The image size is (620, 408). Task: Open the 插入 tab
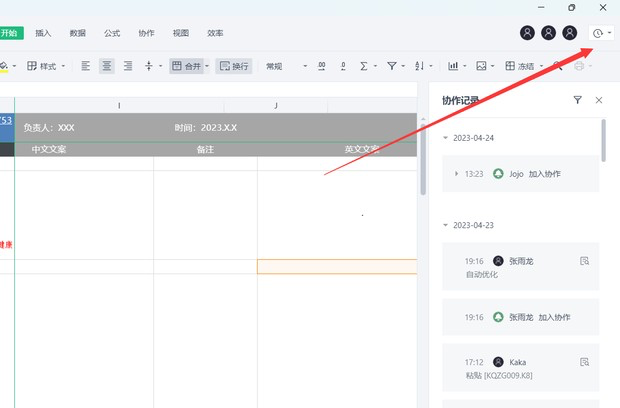pyautogui.click(x=43, y=33)
